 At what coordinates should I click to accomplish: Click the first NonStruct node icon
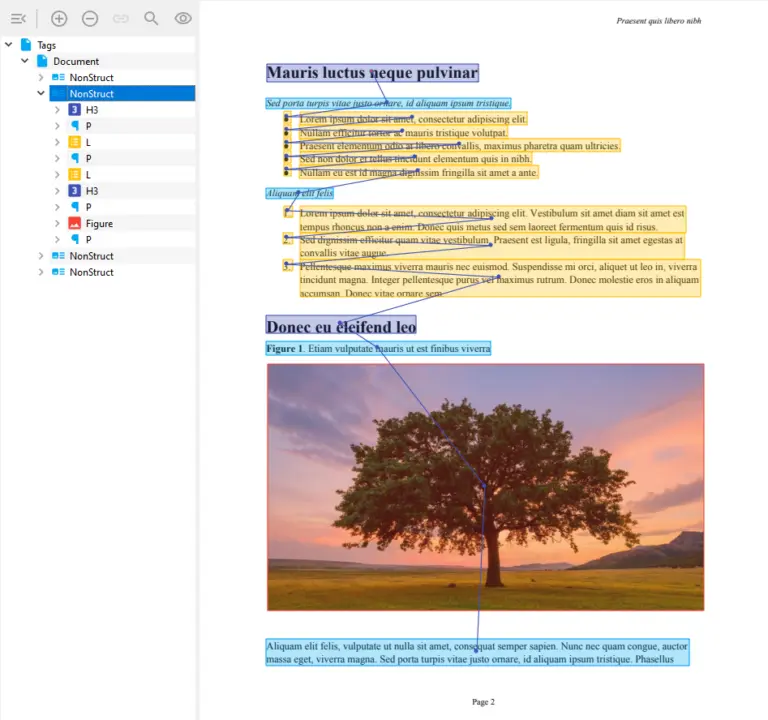[58, 77]
